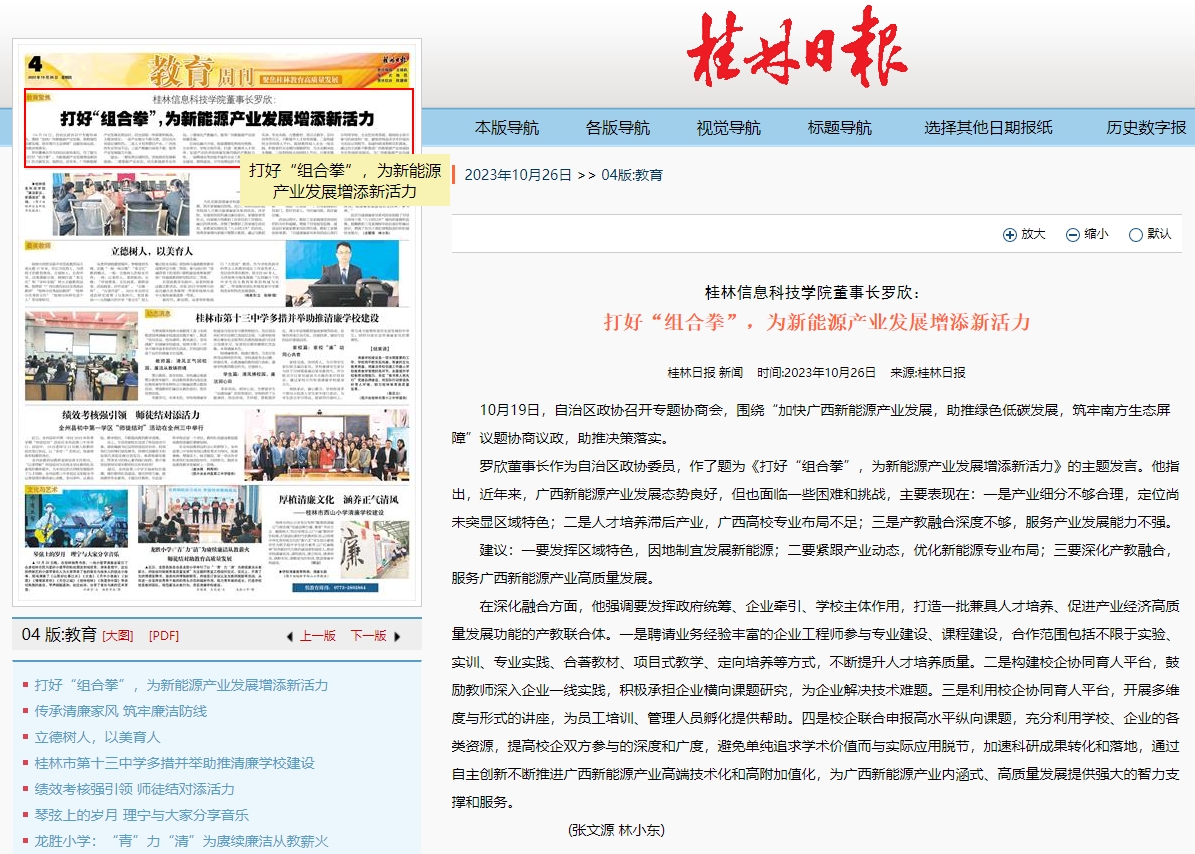Viewport: 1195px width, 854px height.
Task: Open the PDF version link
Action: point(164,636)
